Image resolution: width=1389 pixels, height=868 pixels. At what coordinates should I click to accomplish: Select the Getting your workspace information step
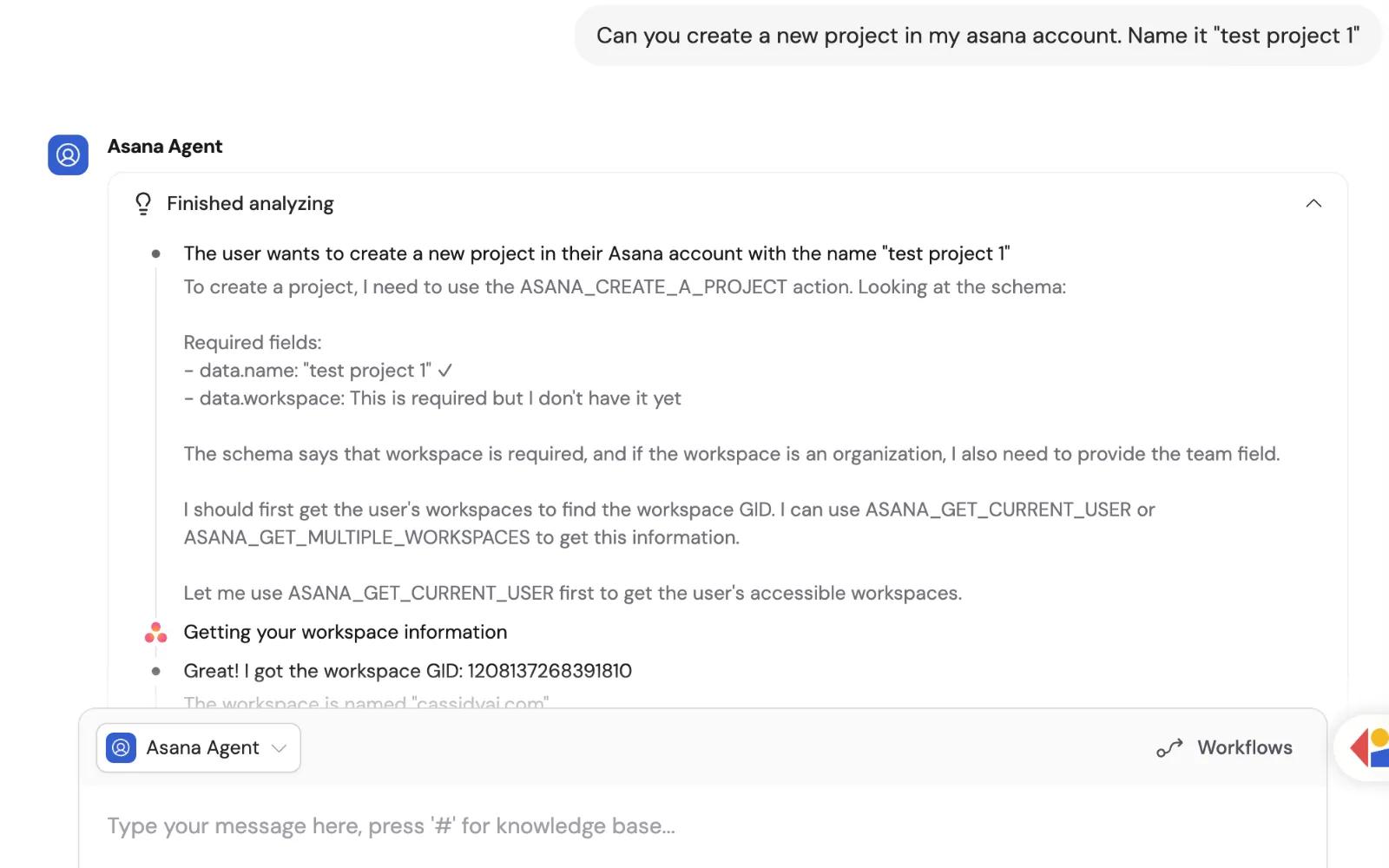click(346, 632)
